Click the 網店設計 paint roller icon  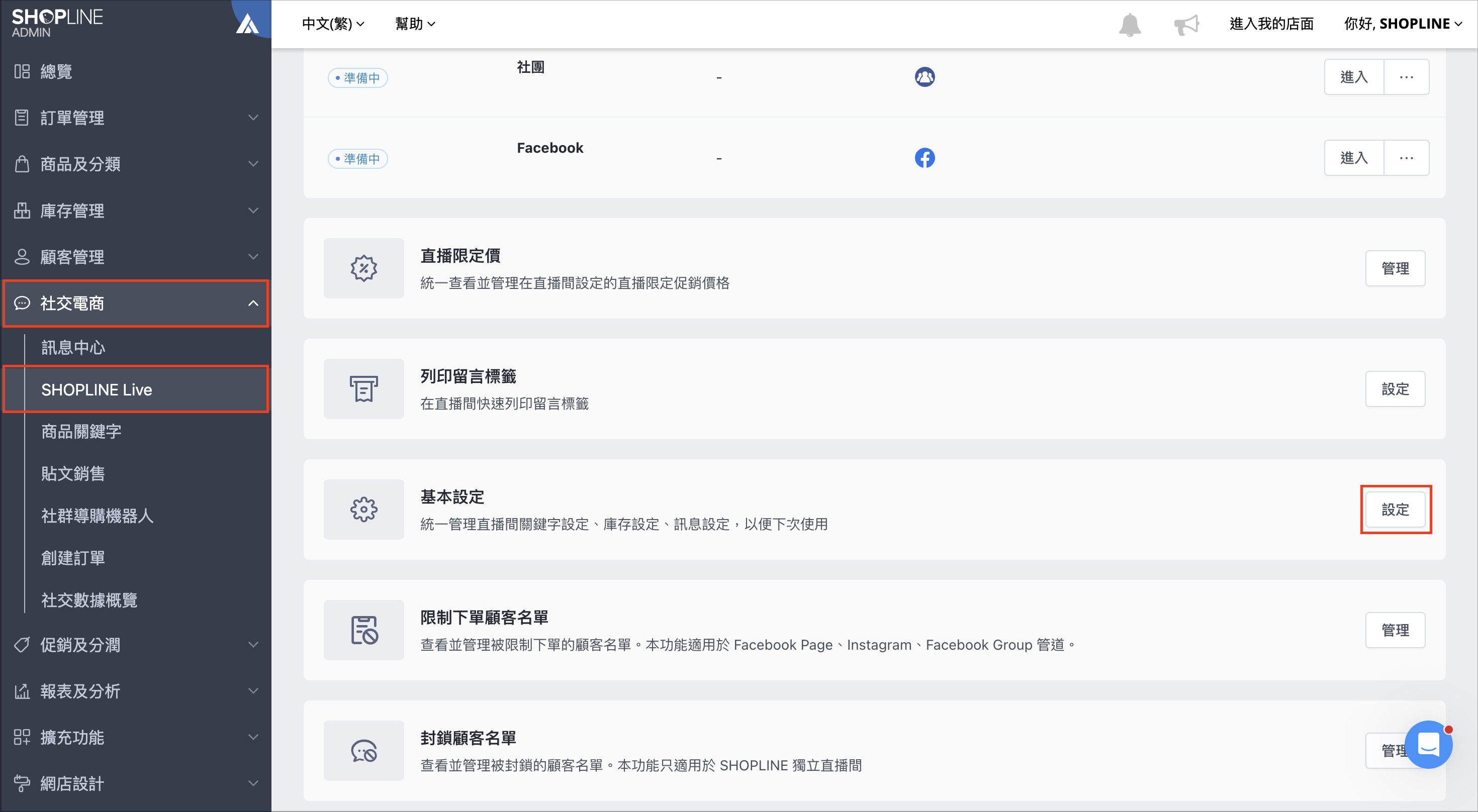(x=22, y=783)
